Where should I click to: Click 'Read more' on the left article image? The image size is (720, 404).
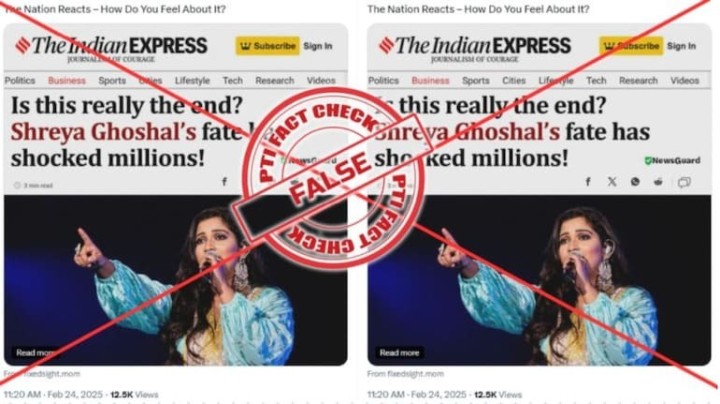pyautogui.click(x=35, y=353)
